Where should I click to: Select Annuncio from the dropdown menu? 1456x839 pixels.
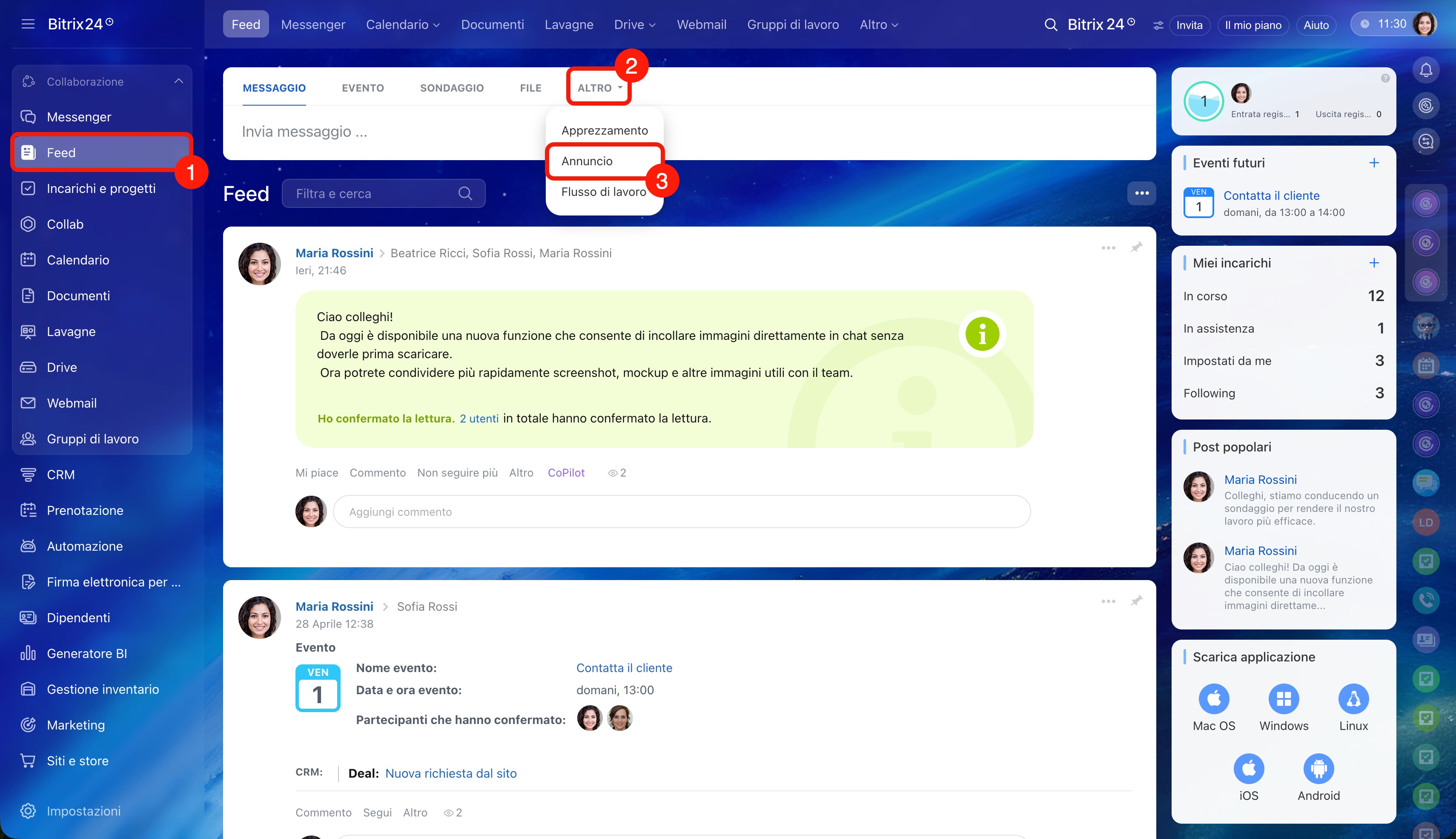point(587,161)
